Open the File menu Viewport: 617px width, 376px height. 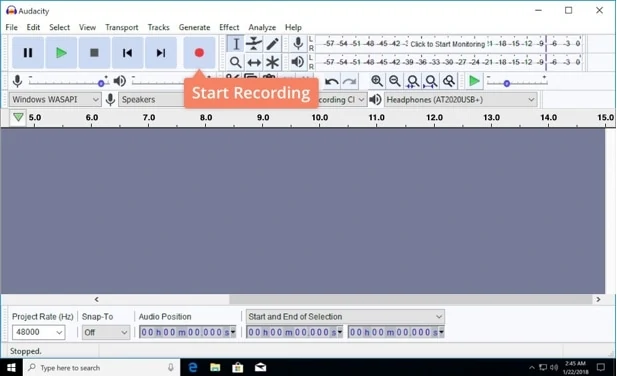[x=11, y=27]
